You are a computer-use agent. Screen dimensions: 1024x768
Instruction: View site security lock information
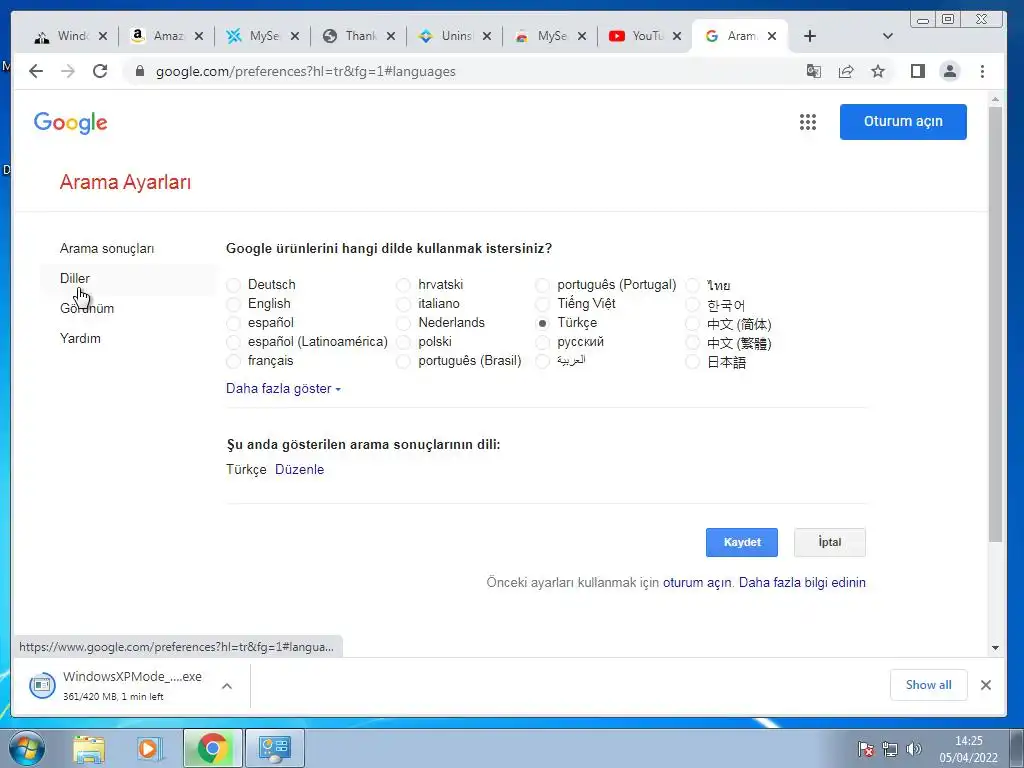[x=139, y=71]
